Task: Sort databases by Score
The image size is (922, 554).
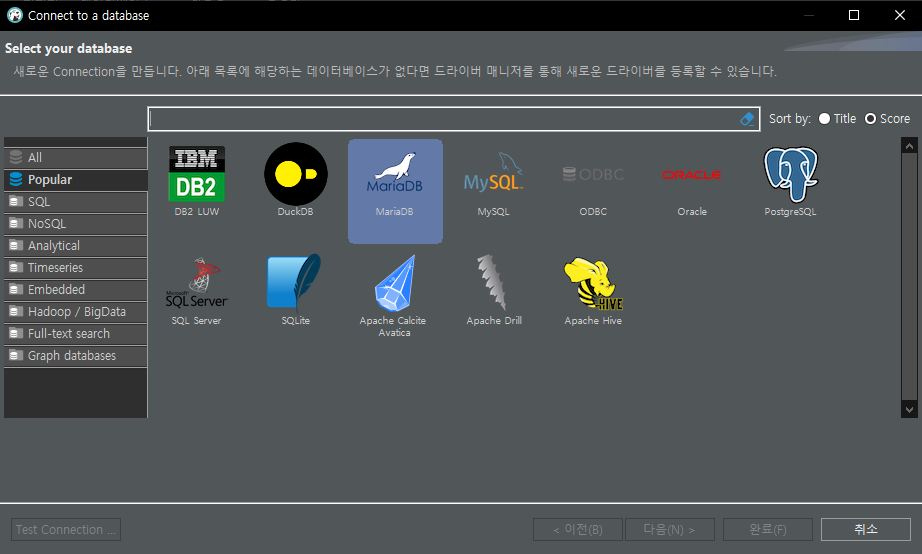Action: coord(887,119)
